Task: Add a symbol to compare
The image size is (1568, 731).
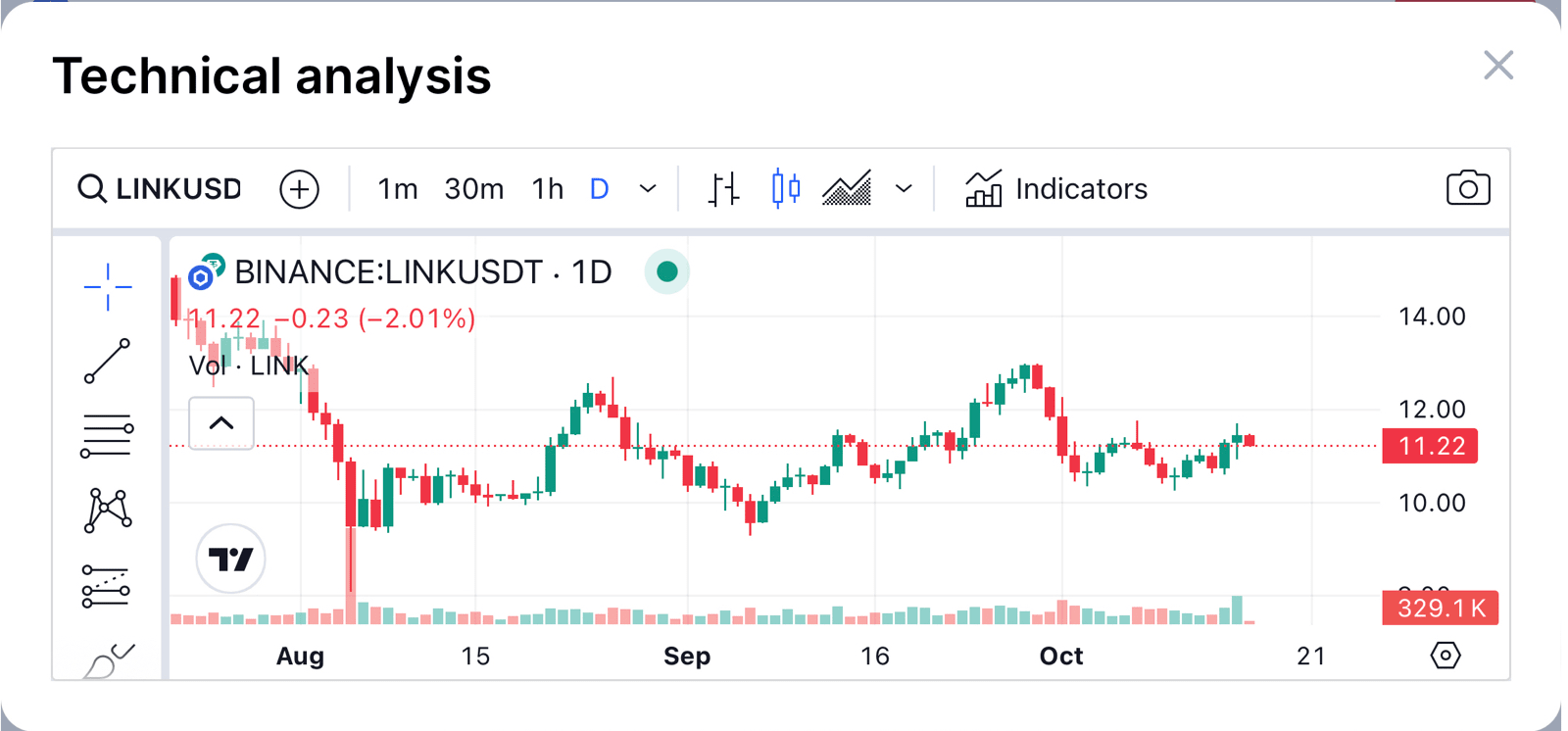Action: click(299, 189)
